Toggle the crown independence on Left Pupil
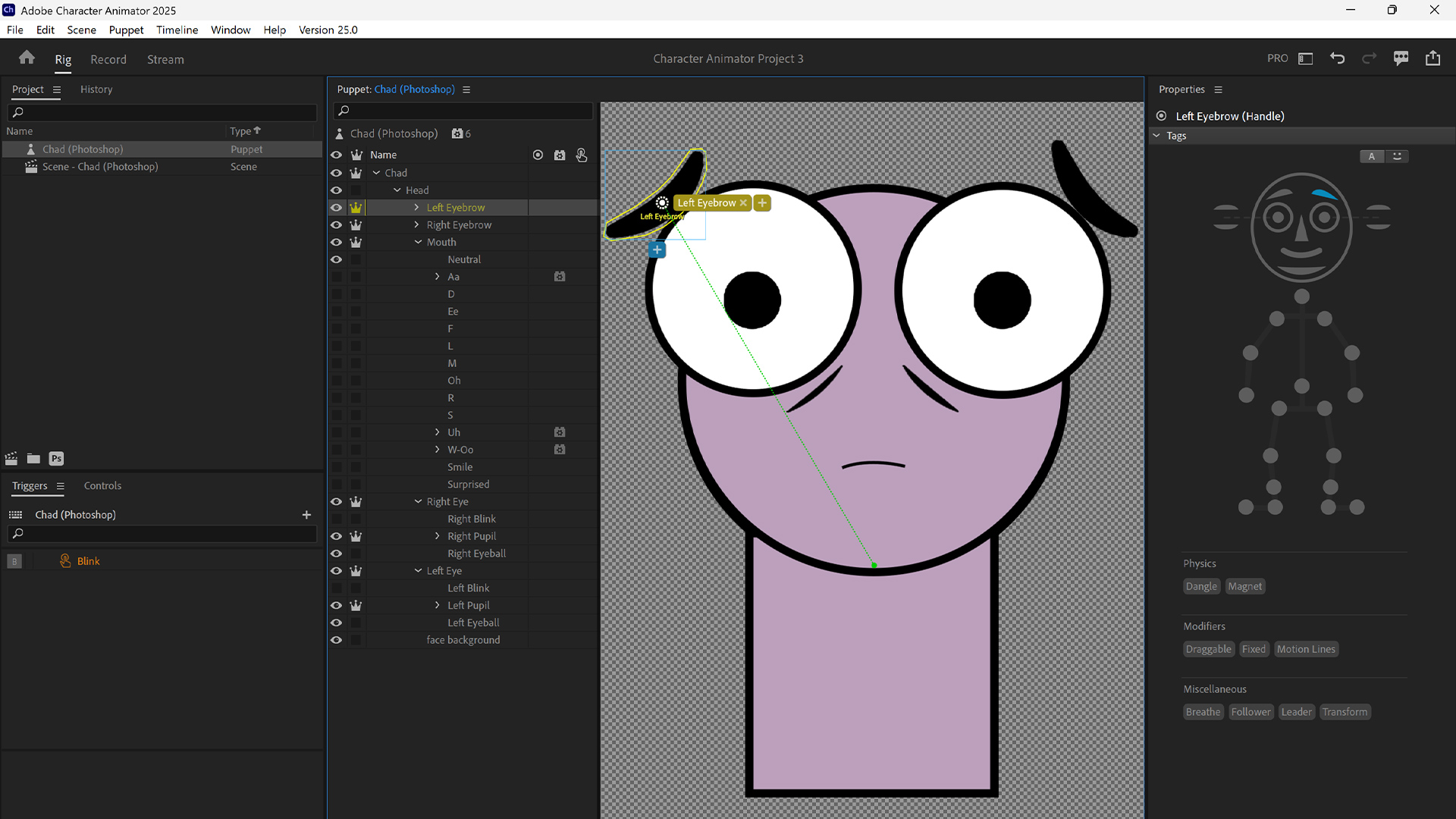The height and width of the screenshot is (819, 1456). pyautogui.click(x=356, y=605)
